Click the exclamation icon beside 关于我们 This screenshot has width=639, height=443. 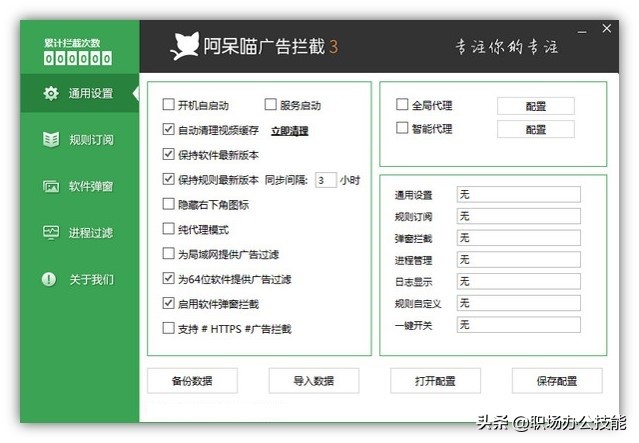(49, 279)
